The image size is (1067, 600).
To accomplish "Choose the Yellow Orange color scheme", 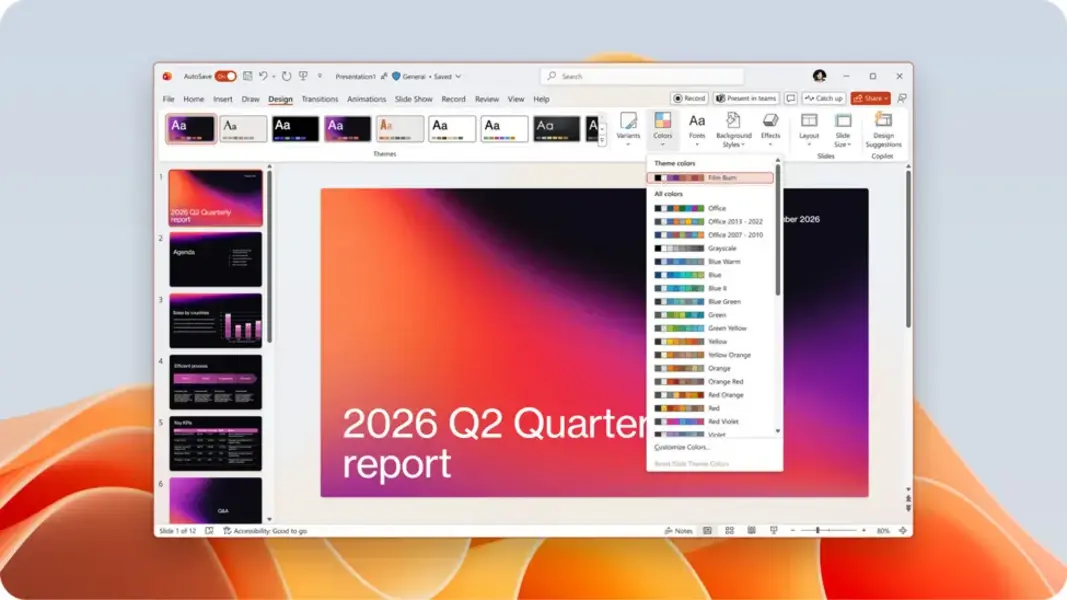I will (710, 355).
